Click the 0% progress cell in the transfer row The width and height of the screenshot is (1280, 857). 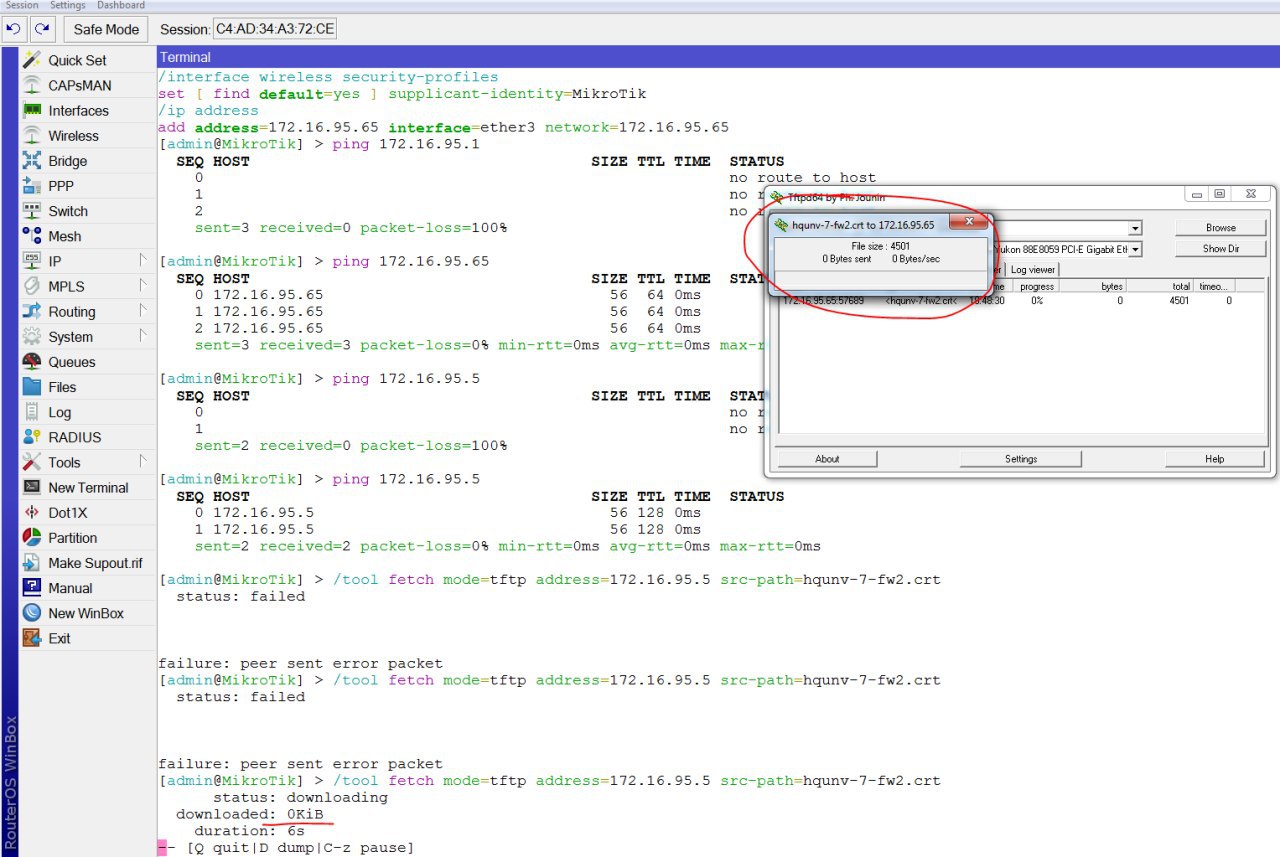[1037, 300]
